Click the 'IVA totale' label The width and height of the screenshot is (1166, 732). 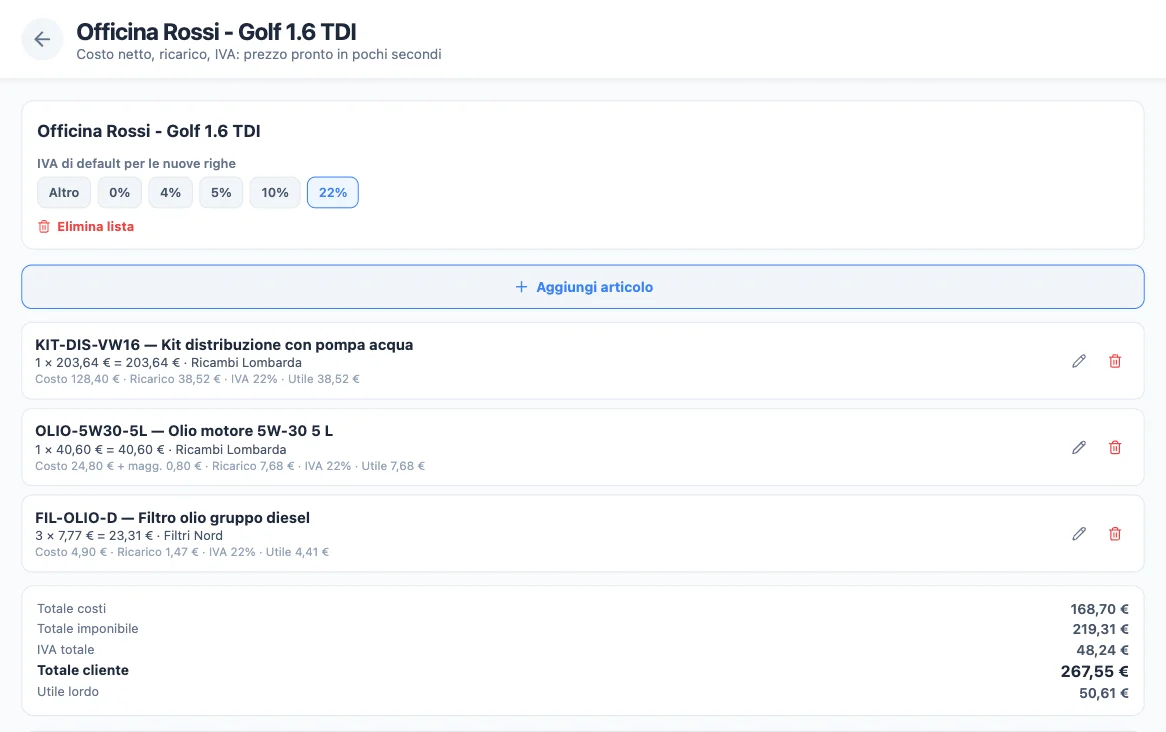(65, 649)
